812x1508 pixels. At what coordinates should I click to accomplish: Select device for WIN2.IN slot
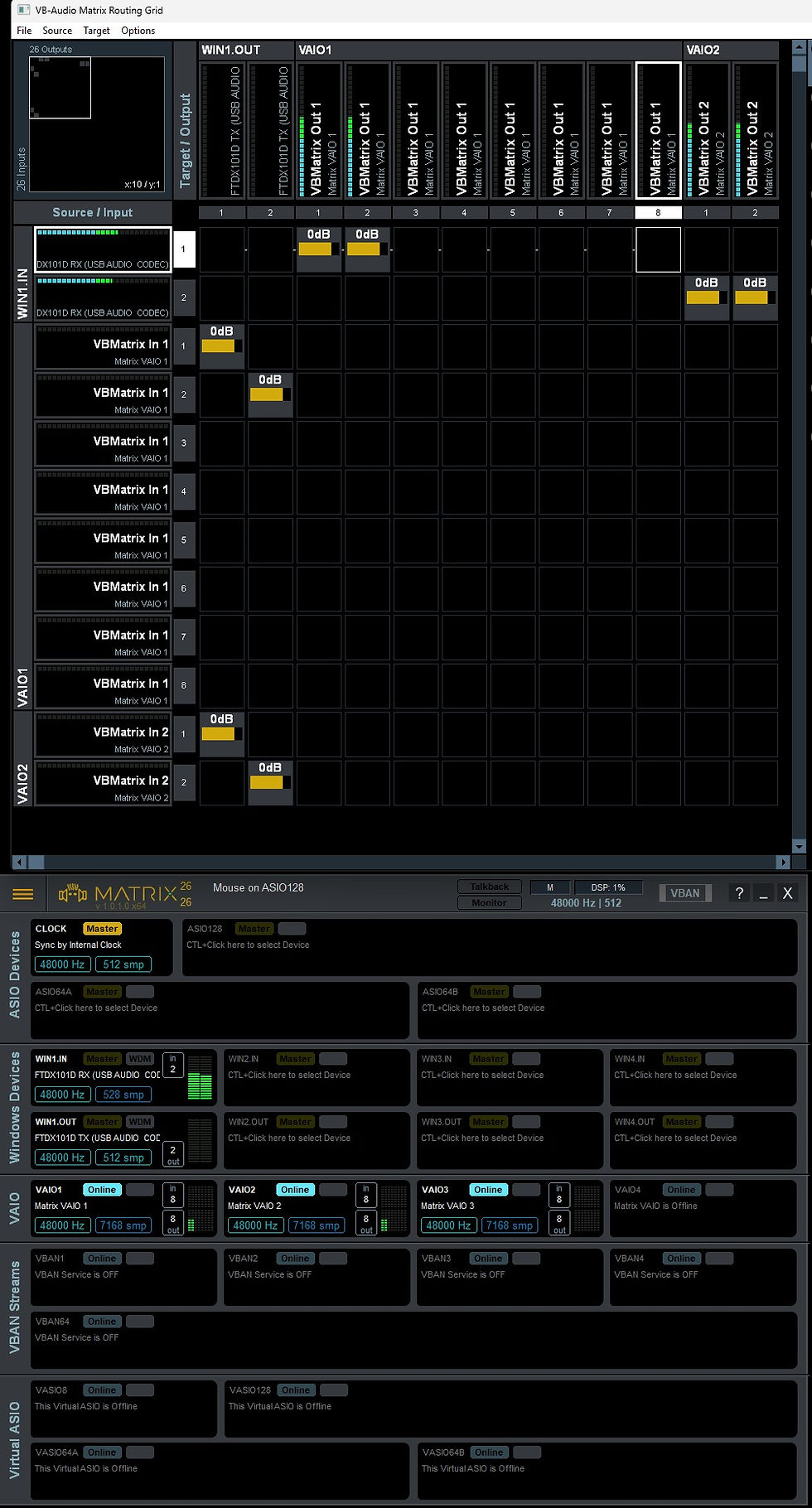coord(317,1077)
